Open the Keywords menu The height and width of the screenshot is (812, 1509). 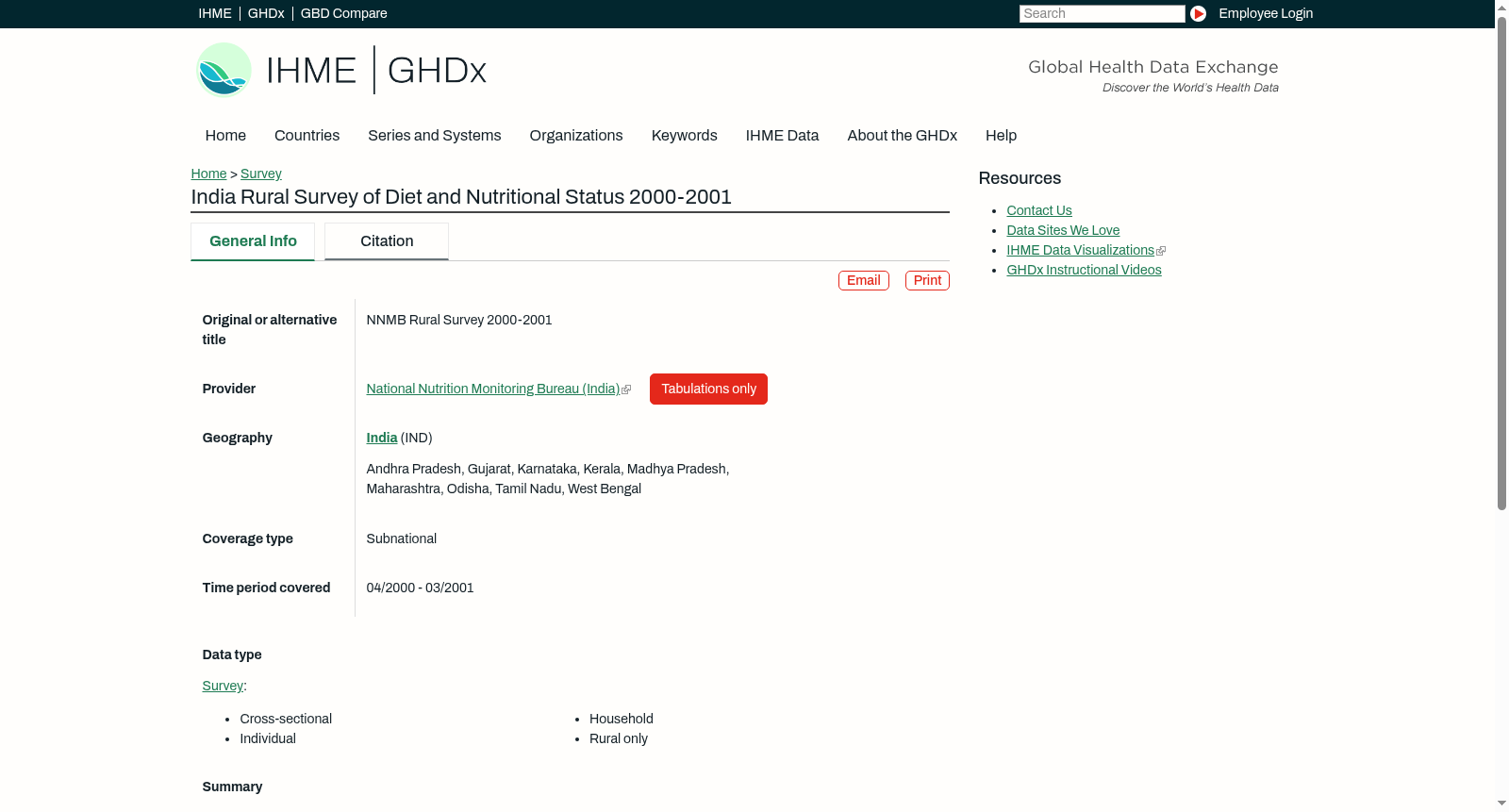tap(685, 136)
